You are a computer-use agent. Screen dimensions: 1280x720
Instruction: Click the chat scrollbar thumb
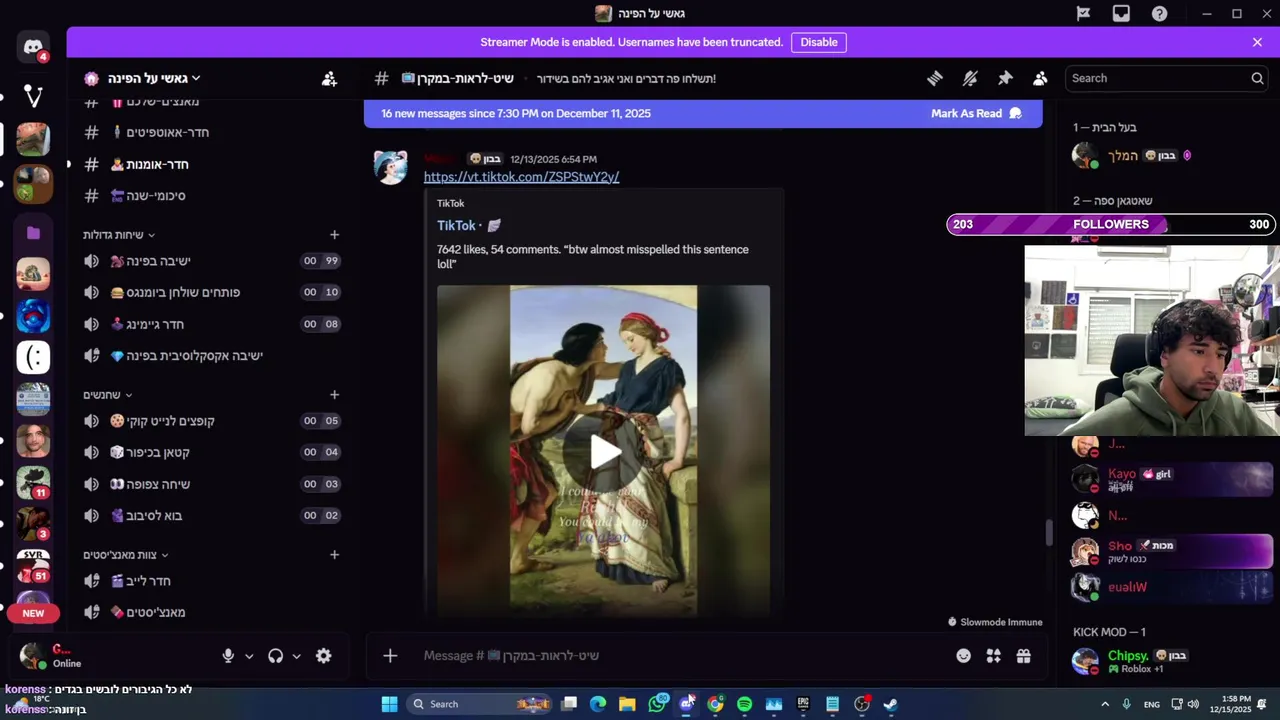pyautogui.click(x=1048, y=532)
